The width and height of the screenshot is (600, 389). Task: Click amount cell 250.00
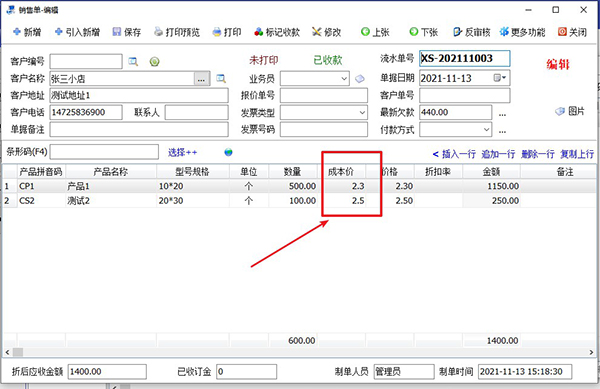[x=491, y=201]
